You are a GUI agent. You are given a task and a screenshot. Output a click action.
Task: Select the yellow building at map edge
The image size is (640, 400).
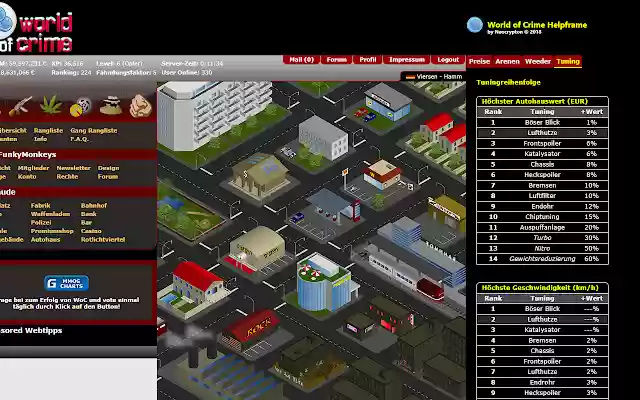click(x=447, y=212)
